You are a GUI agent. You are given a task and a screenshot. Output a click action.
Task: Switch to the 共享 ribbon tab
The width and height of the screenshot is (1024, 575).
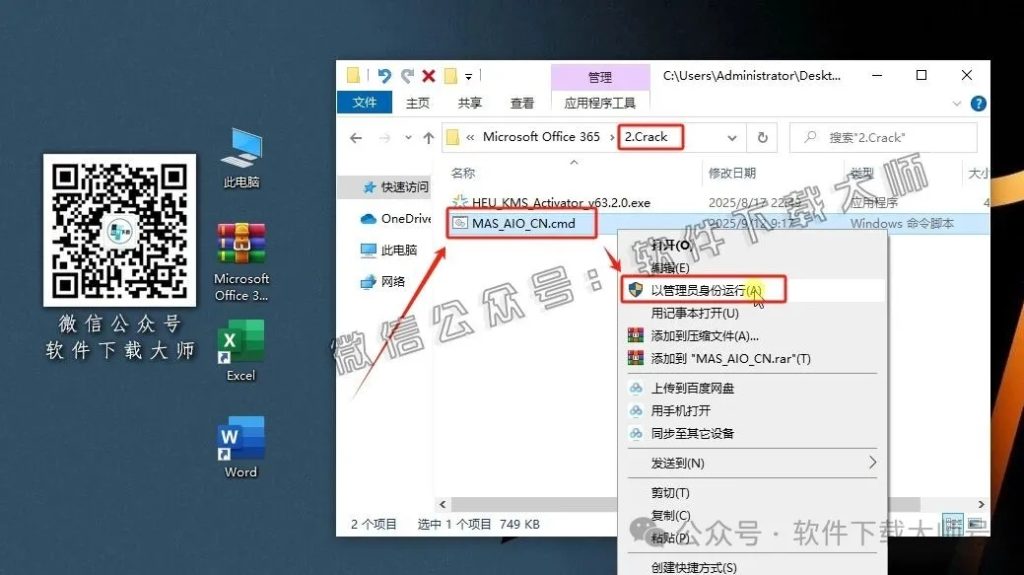(x=470, y=103)
